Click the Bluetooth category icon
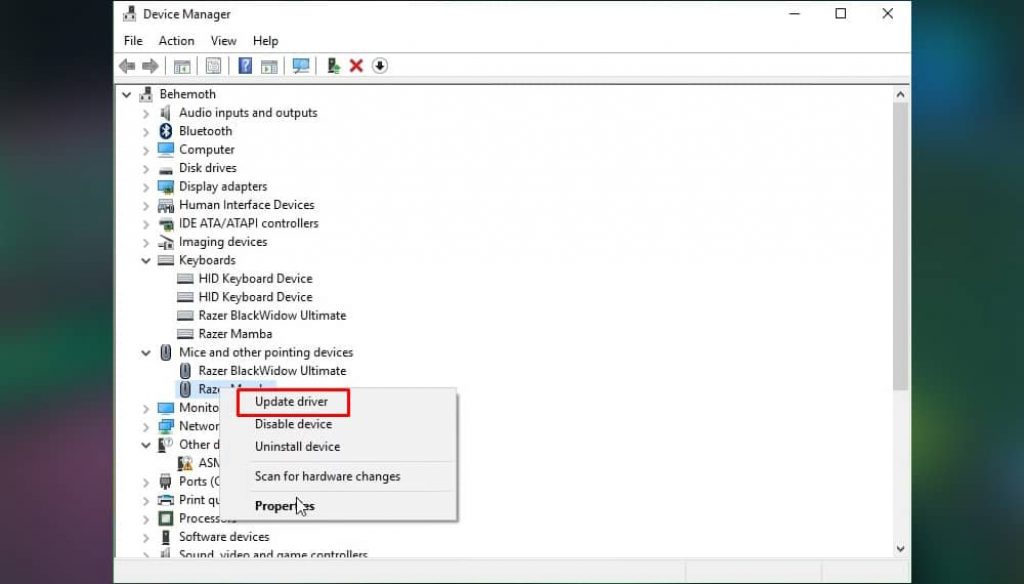This screenshot has height=584, width=1024. click(x=166, y=131)
